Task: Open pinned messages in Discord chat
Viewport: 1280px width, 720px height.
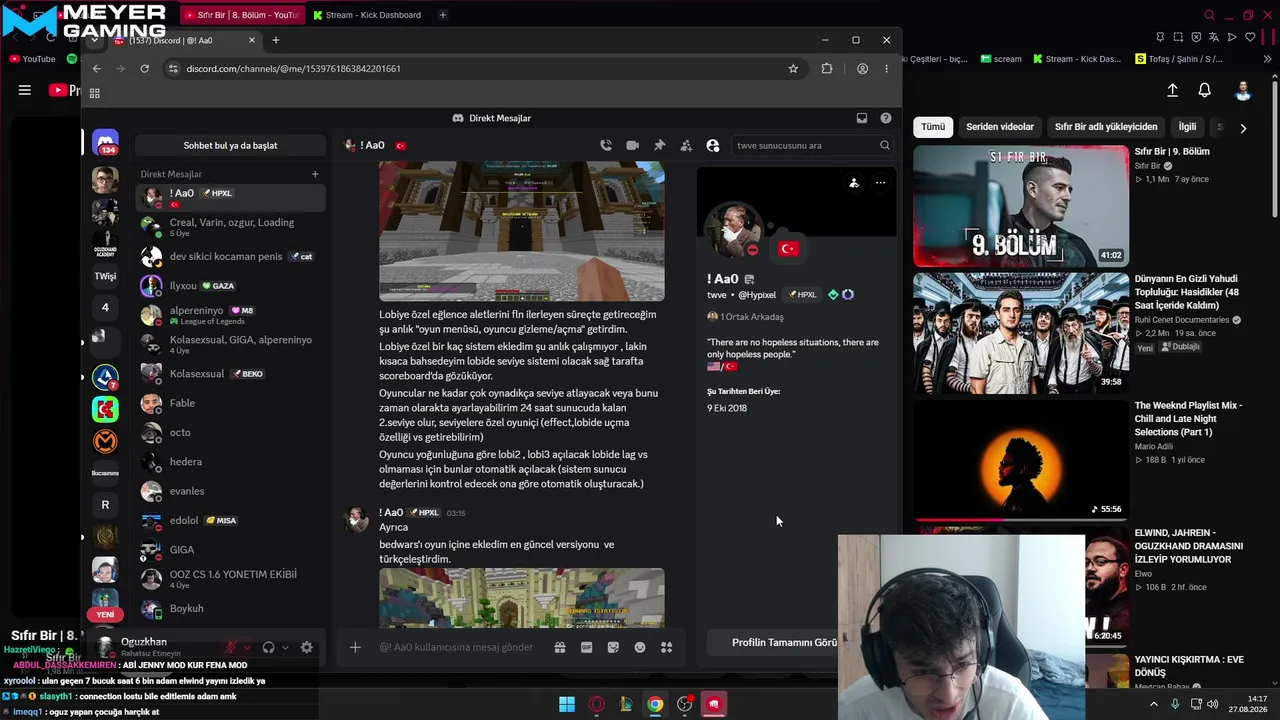Action: click(660, 145)
